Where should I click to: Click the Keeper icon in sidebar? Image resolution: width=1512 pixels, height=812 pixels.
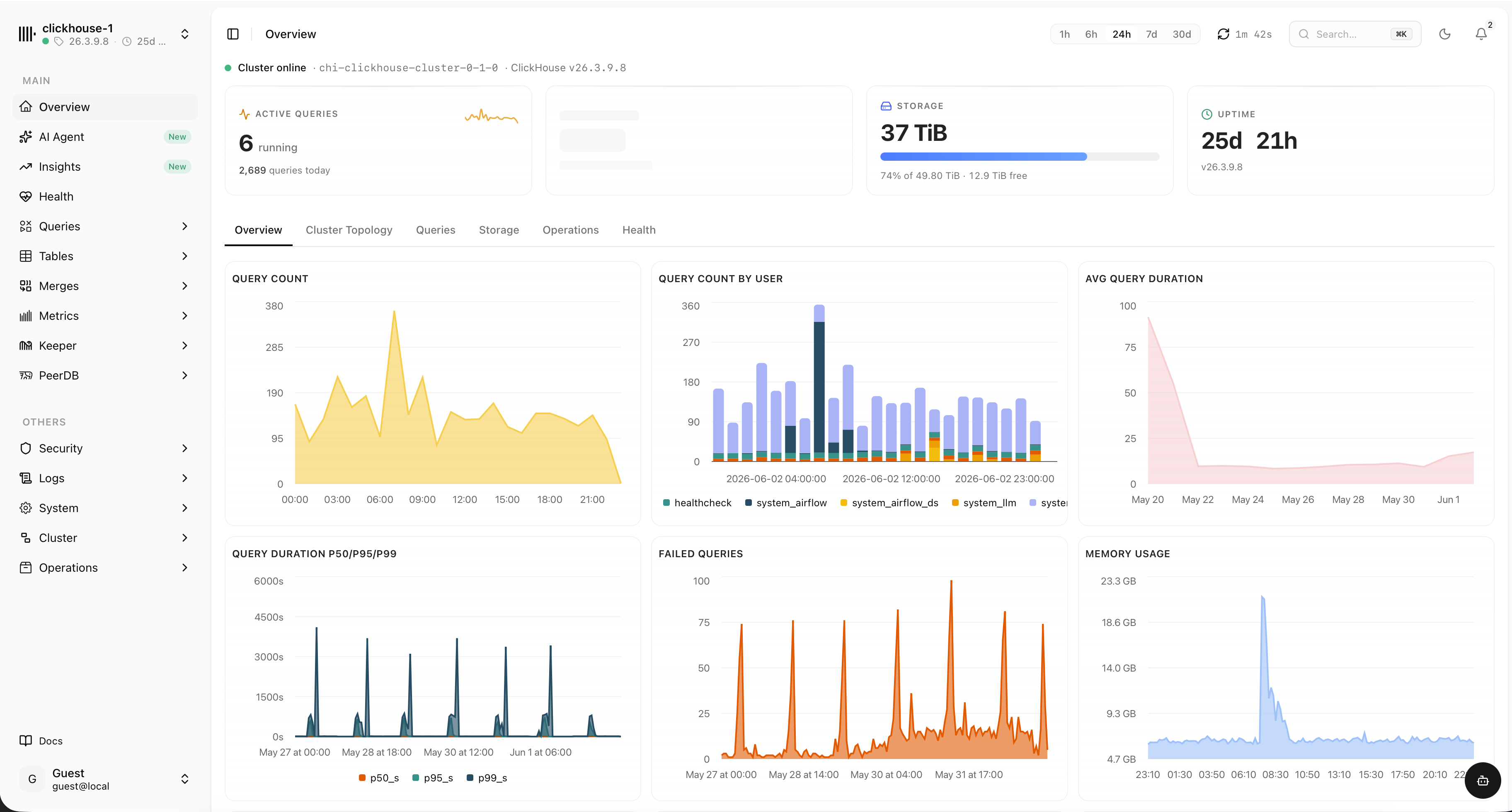coord(26,346)
